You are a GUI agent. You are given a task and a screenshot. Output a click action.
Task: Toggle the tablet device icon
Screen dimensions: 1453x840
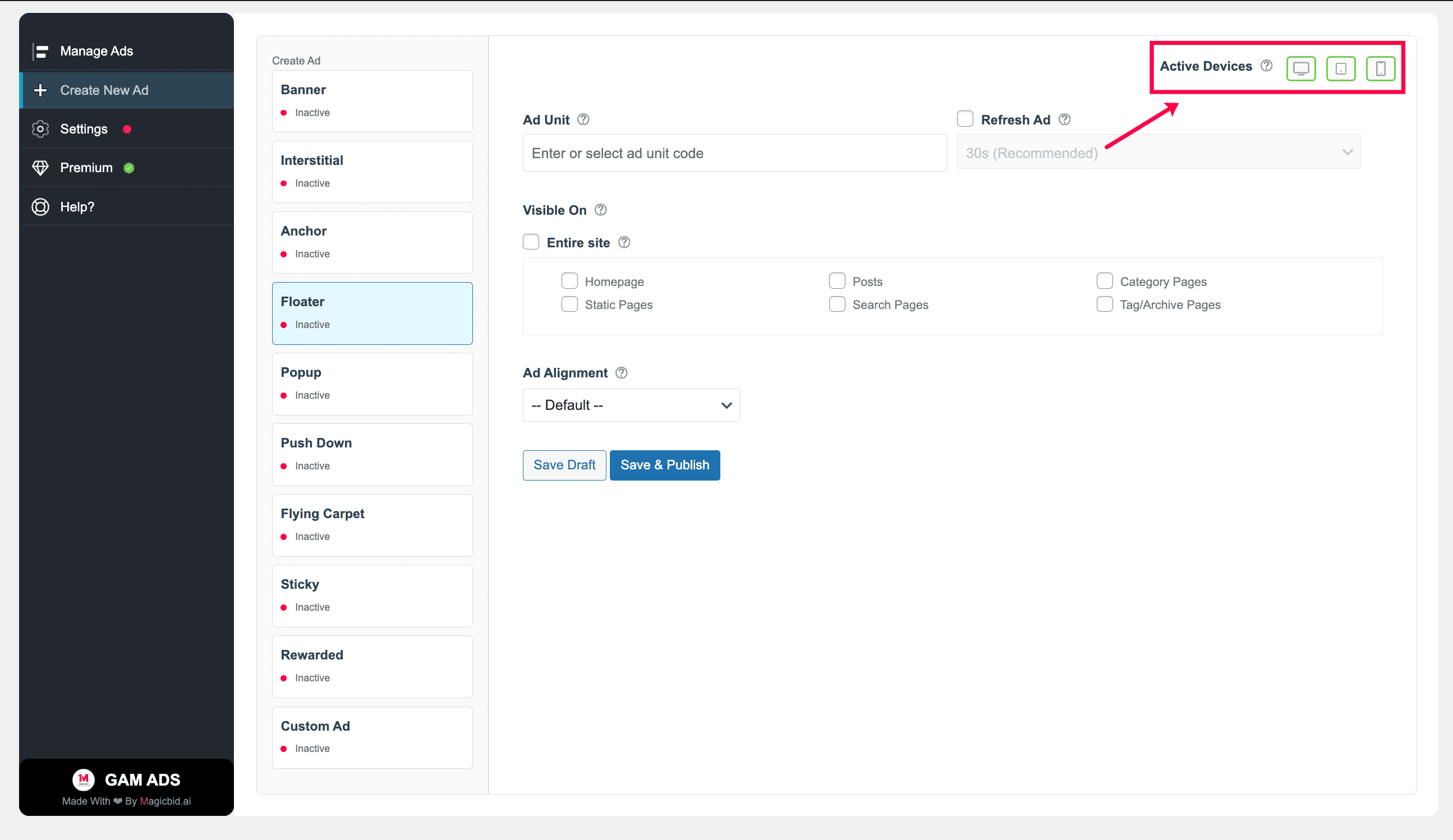[1341, 68]
